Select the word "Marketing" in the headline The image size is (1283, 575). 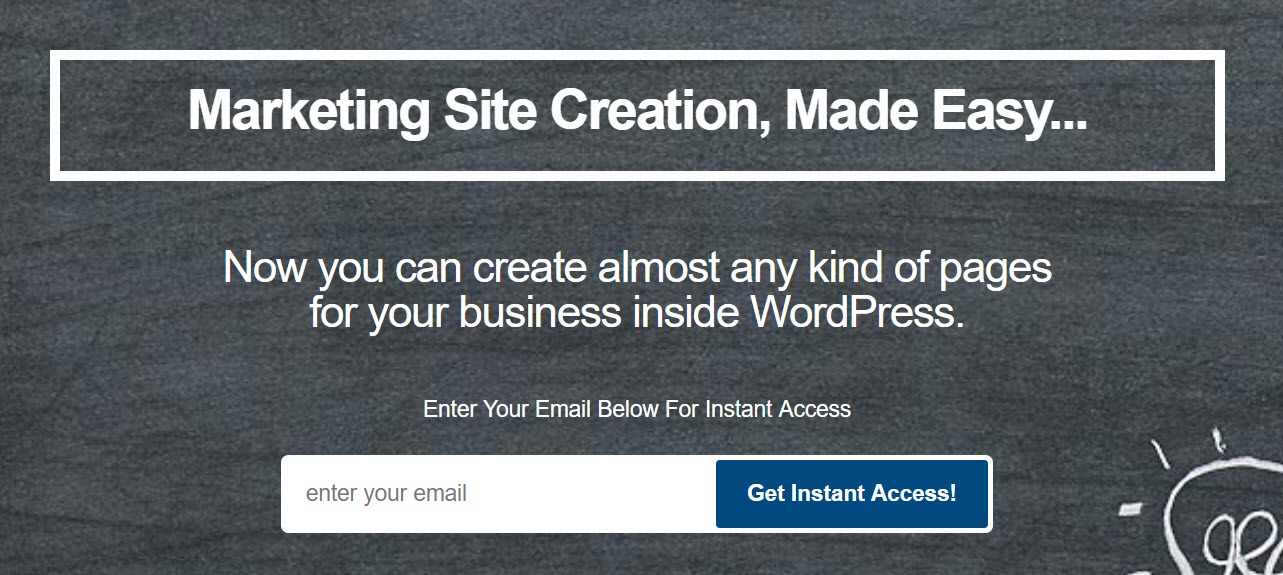[x=310, y=112]
